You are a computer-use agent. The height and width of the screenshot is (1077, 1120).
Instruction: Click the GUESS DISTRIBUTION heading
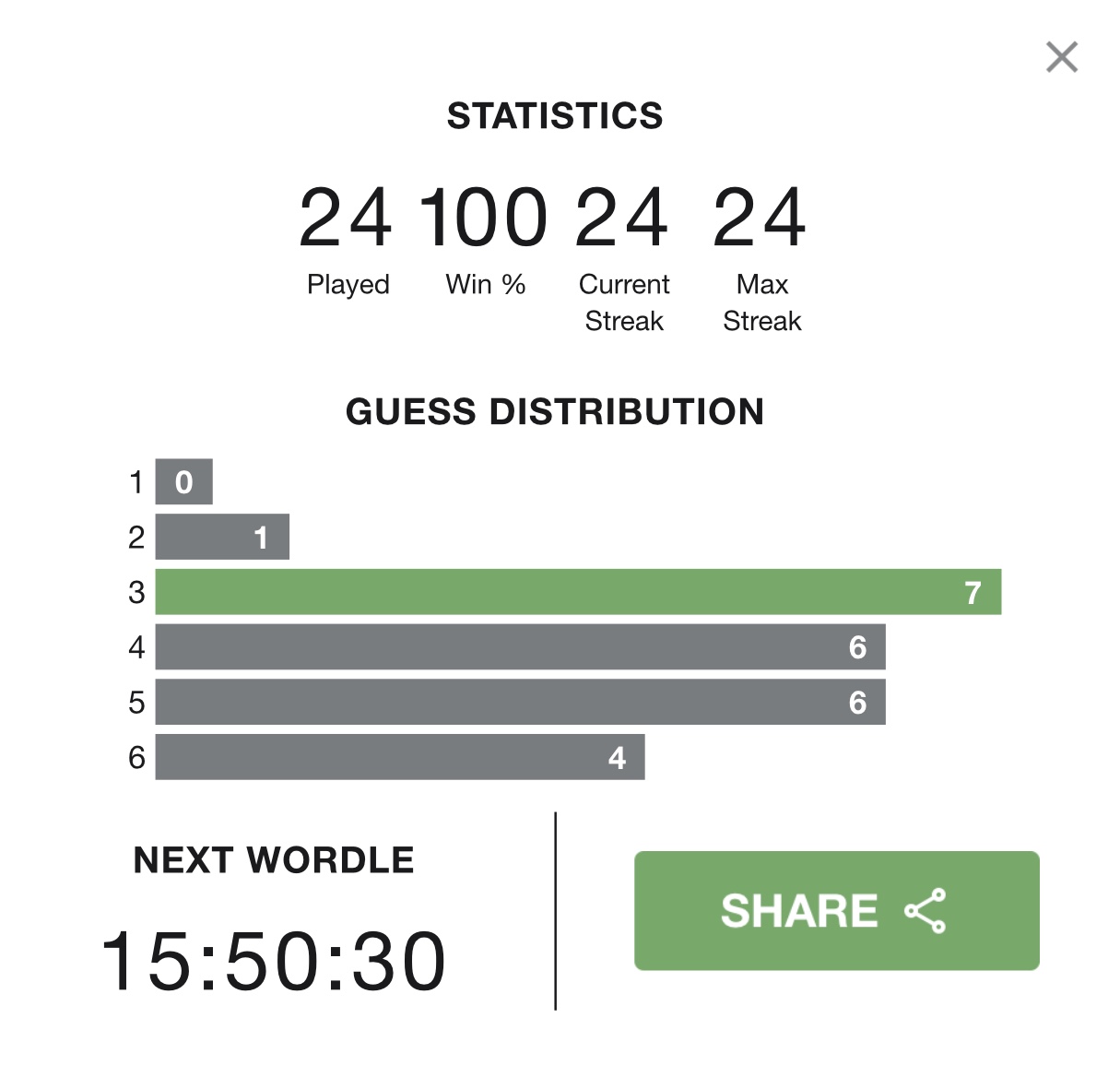pyautogui.click(x=555, y=411)
